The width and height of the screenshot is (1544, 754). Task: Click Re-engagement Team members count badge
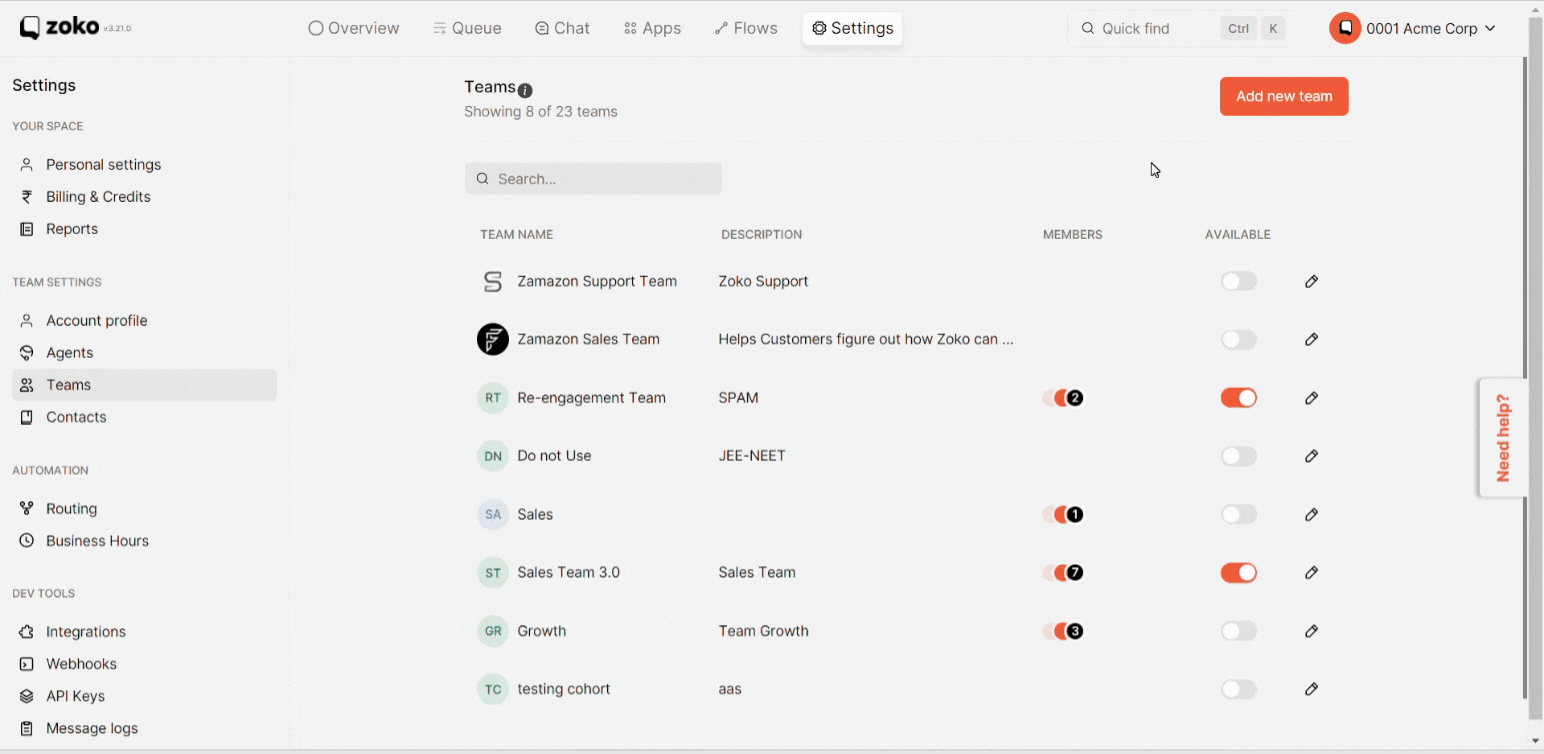click(x=1075, y=398)
